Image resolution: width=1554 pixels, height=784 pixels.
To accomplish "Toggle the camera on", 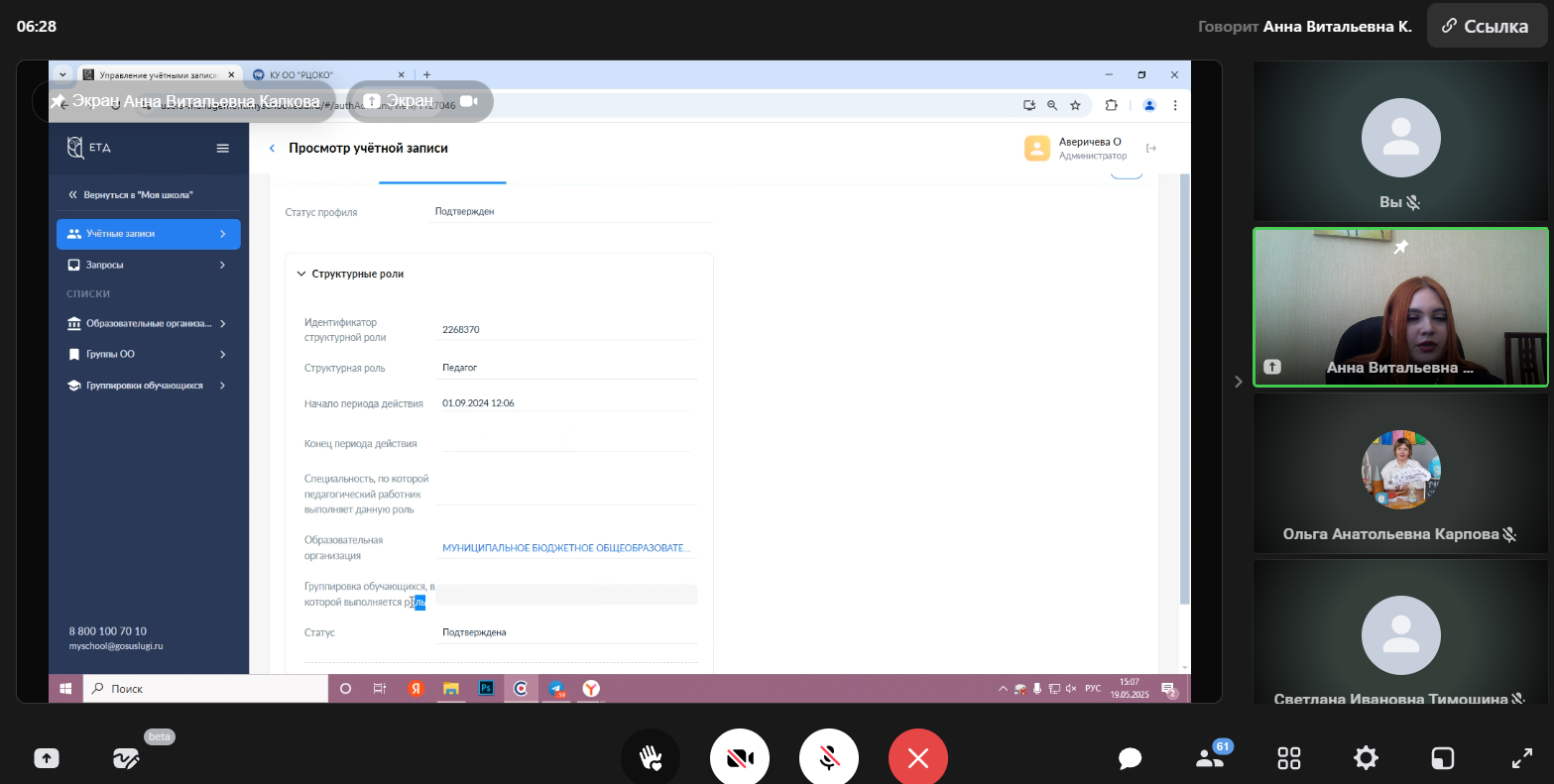I will coord(740,758).
